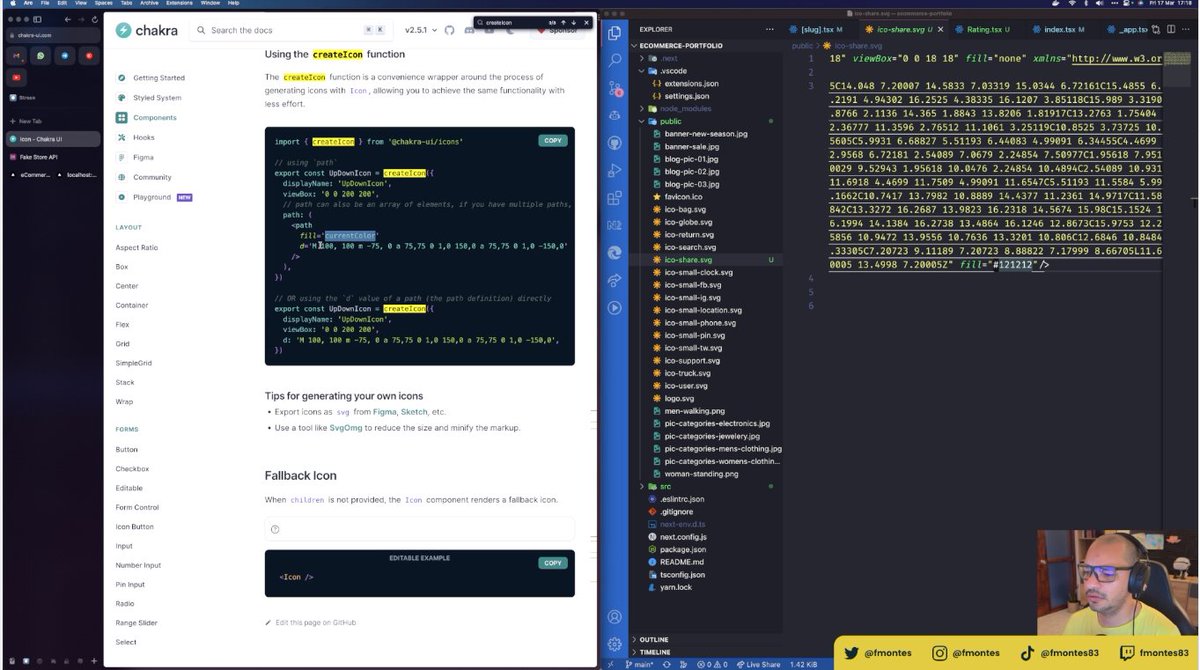Switch to [slug].tsx editor tab
This screenshot has height=670, width=1200.
click(816, 29)
